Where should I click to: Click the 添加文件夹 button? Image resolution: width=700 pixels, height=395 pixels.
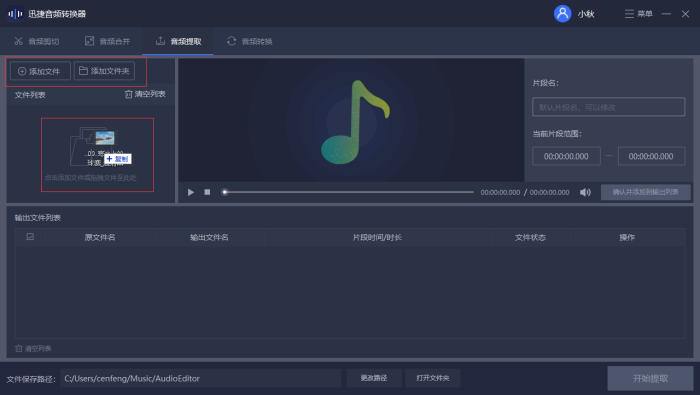[x=104, y=71]
